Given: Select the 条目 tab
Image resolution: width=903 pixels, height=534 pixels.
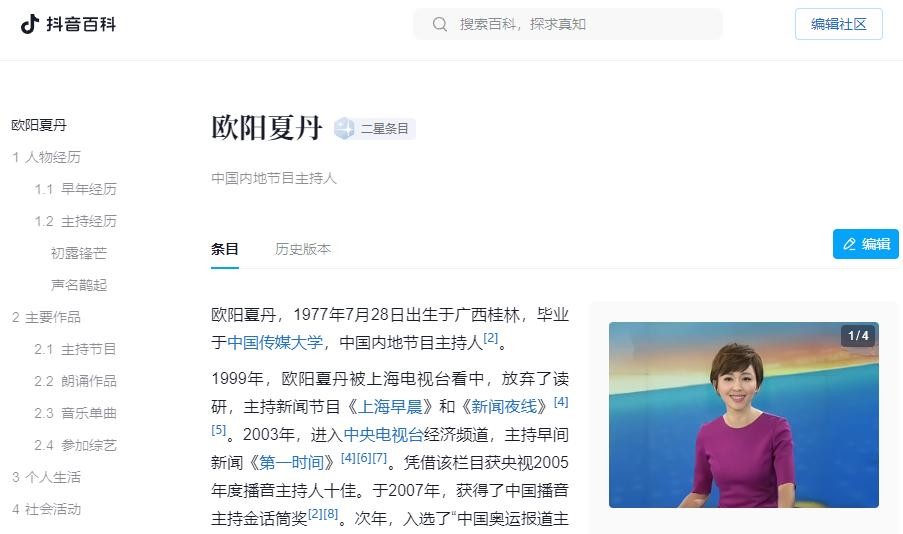Looking at the screenshot, I should pyautogui.click(x=225, y=249).
